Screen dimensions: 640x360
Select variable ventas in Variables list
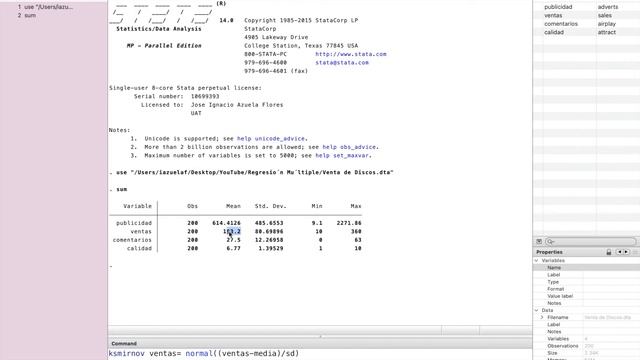click(x=553, y=16)
